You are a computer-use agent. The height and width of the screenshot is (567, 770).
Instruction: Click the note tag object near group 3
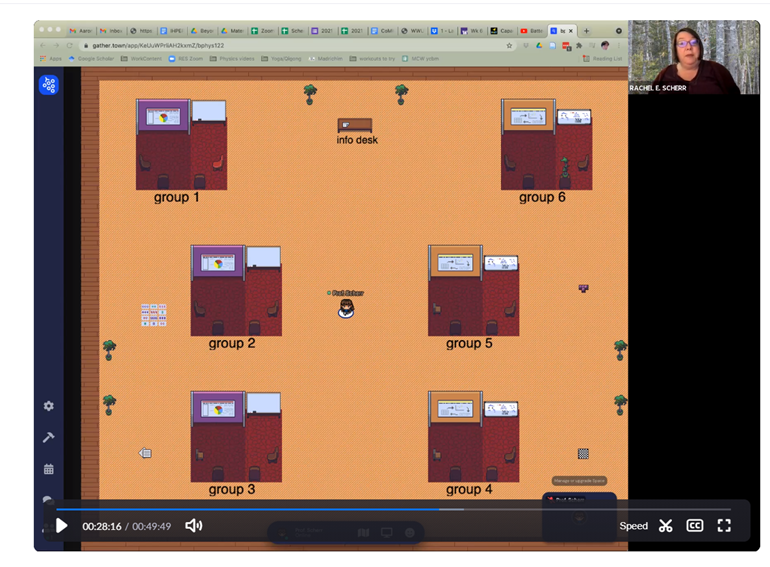click(x=145, y=453)
